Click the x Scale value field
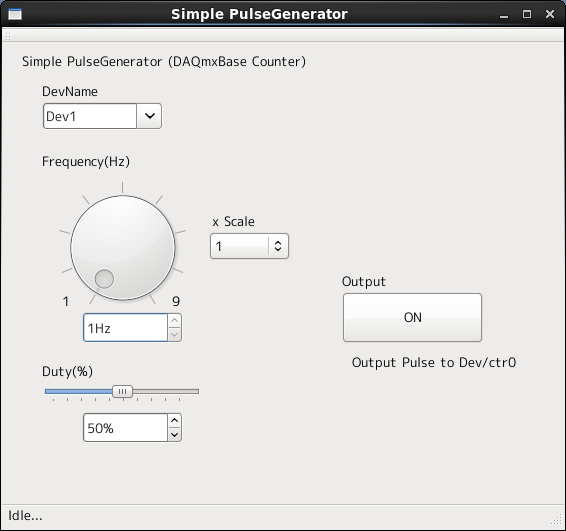 239,246
